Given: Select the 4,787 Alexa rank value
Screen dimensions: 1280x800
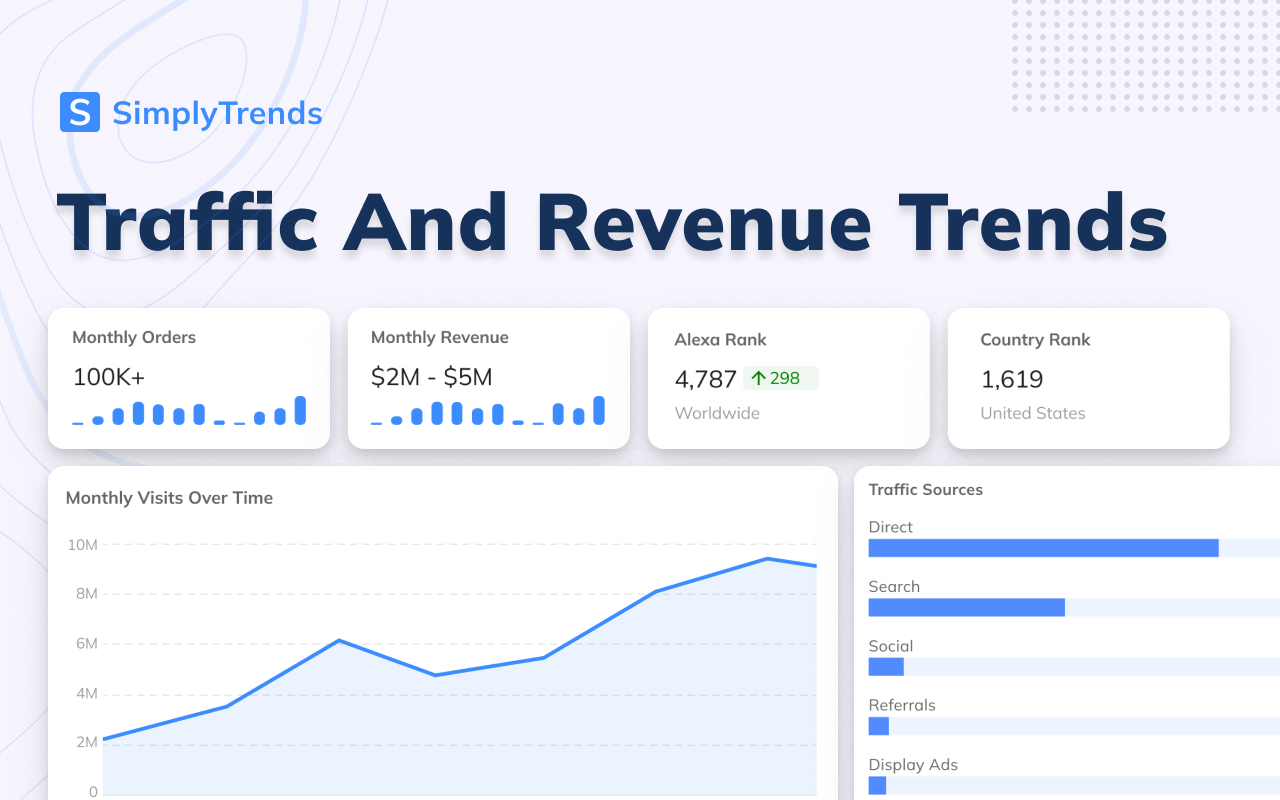Looking at the screenshot, I should pos(706,379).
